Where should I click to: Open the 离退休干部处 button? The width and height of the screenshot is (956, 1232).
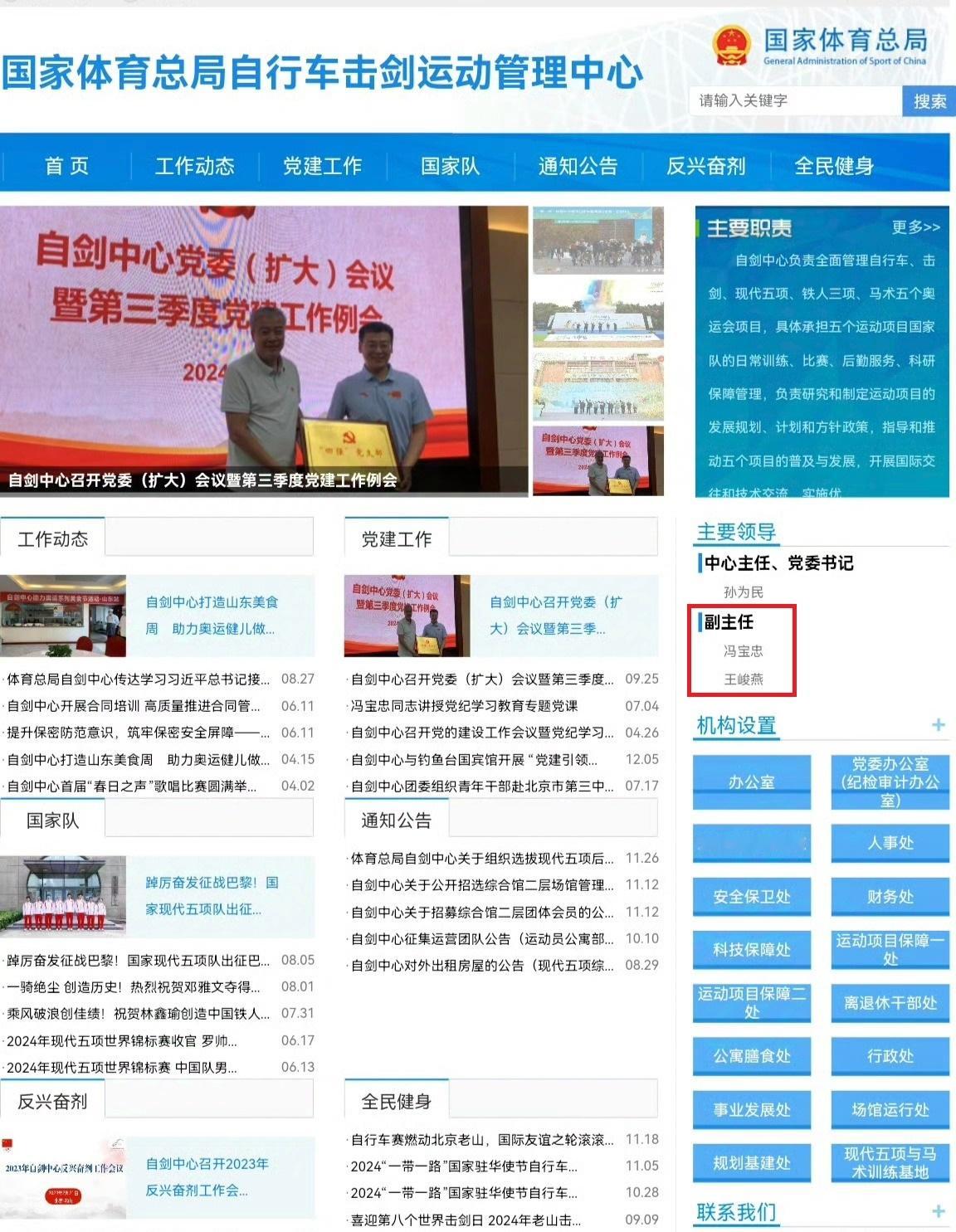[890, 1003]
